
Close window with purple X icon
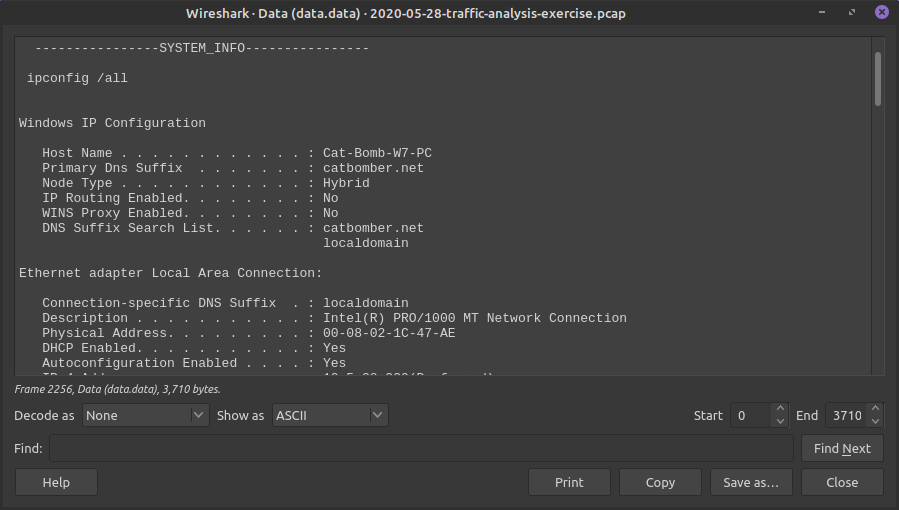point(882,12)
